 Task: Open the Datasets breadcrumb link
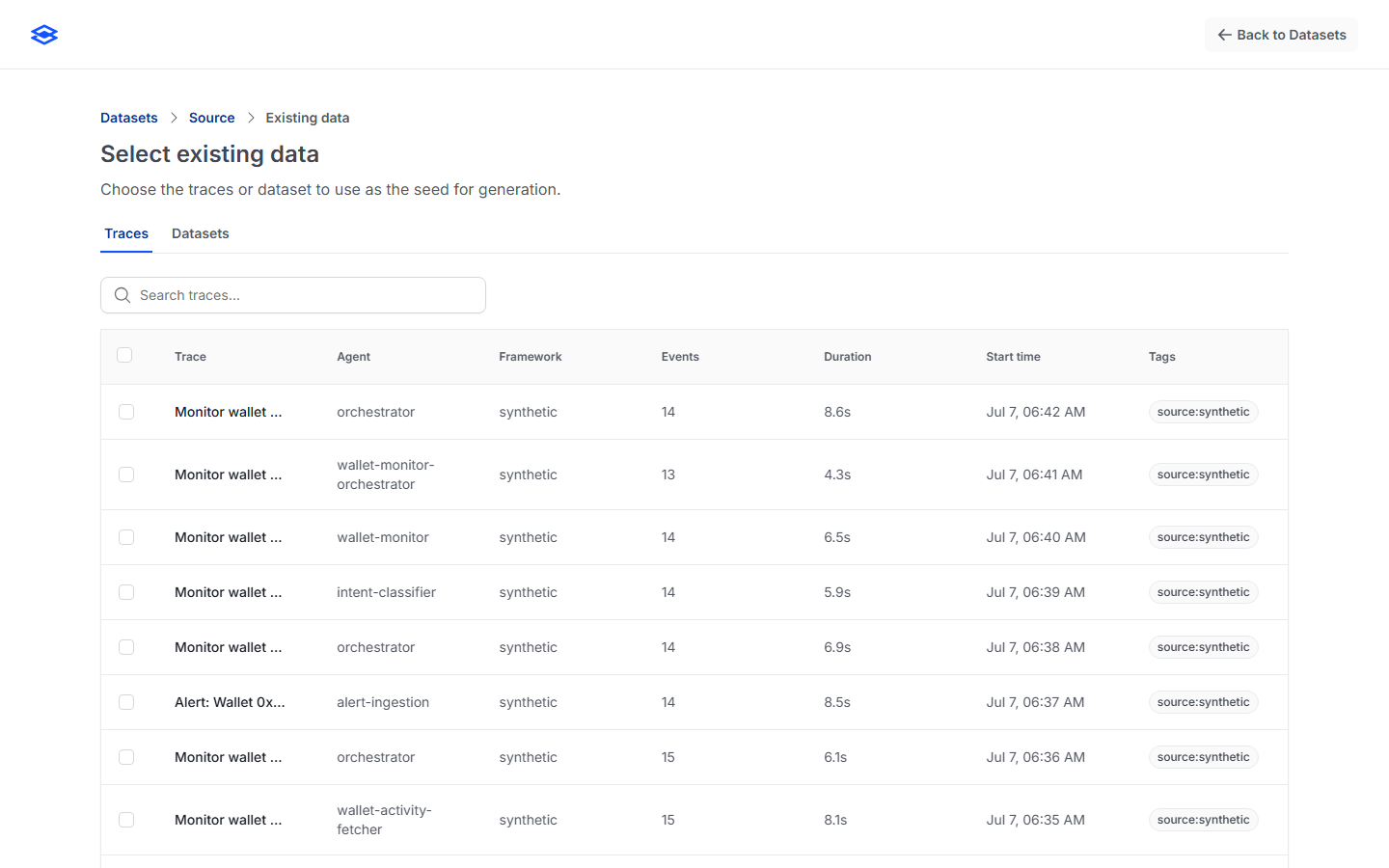(x=129, y=118)
